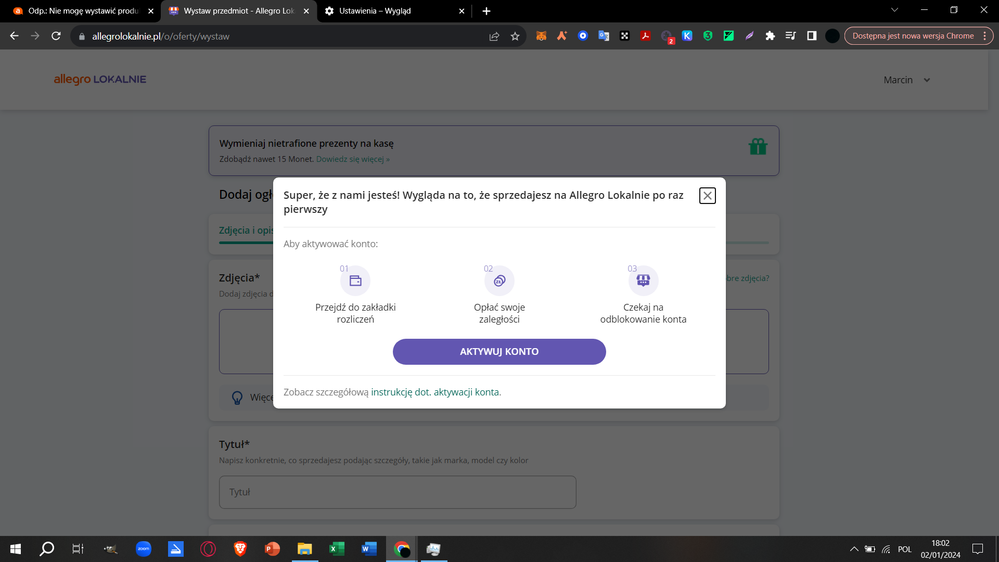Open the blue K extension icon
The height and width of the screenshot is (562, 999).
tap(687, 36)
